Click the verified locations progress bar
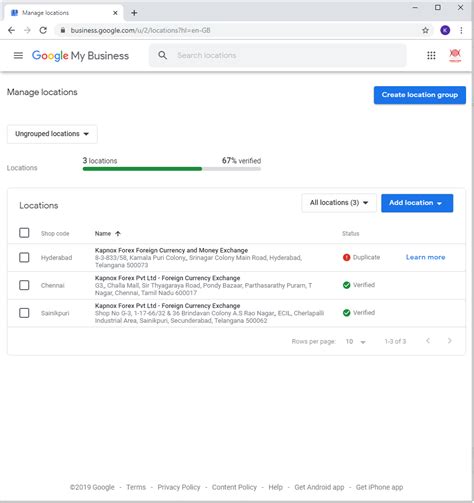 coord(172,169)
